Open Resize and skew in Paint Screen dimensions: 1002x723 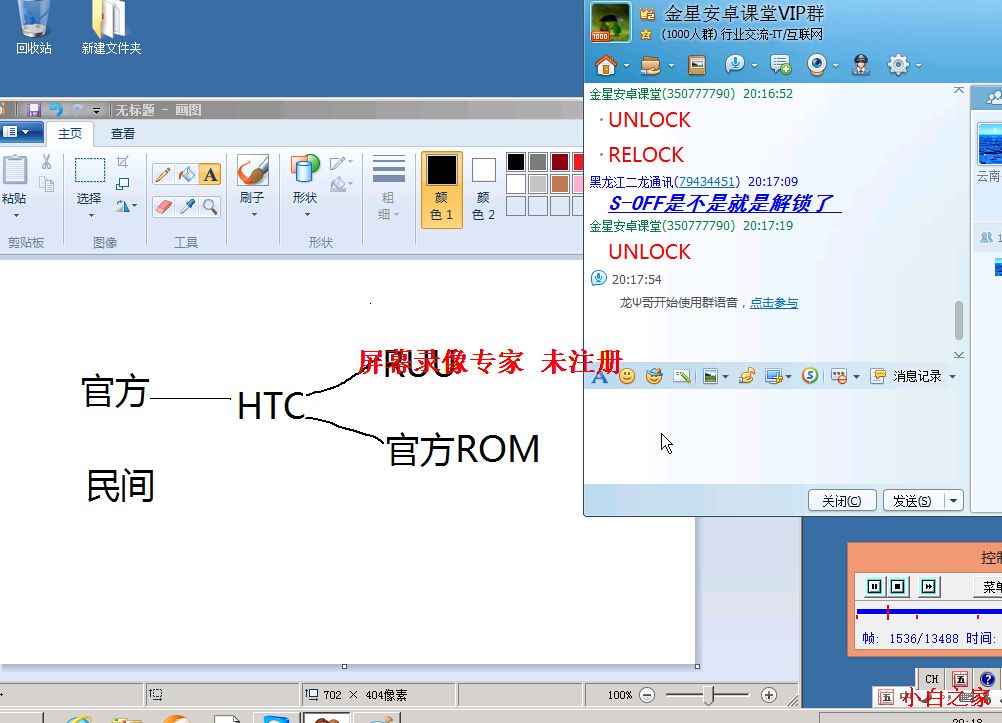(123, 184)
